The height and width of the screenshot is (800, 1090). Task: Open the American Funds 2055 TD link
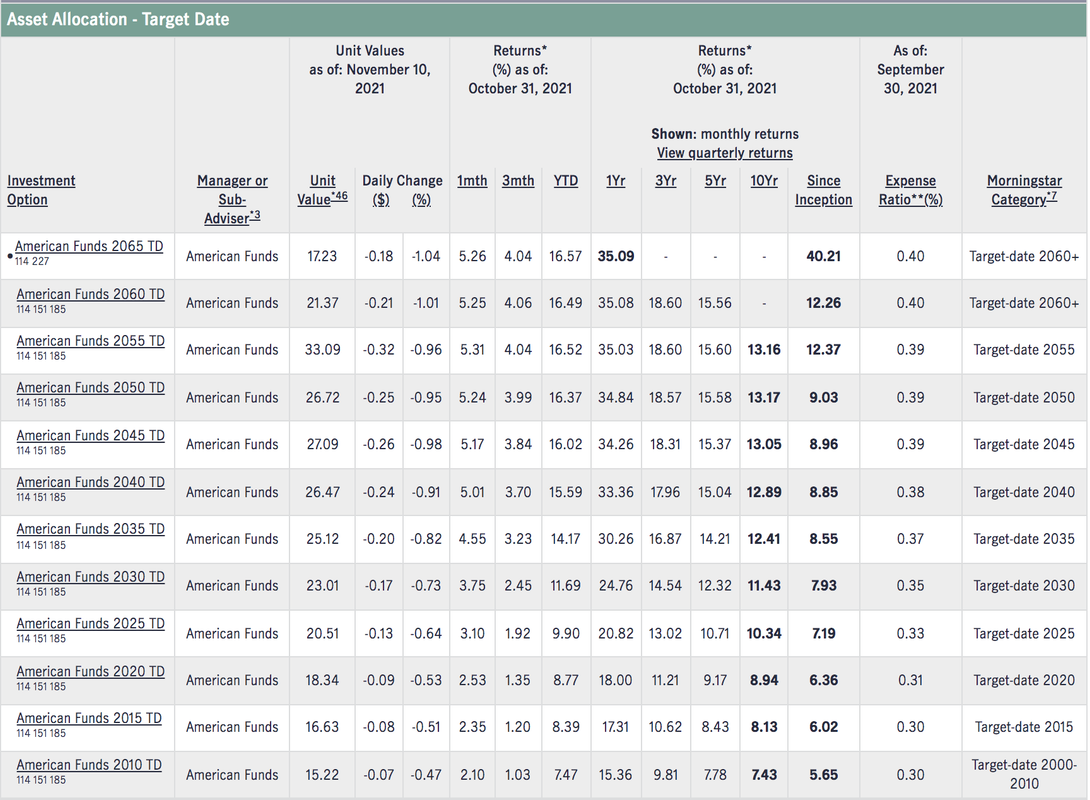tap(90, 341)
